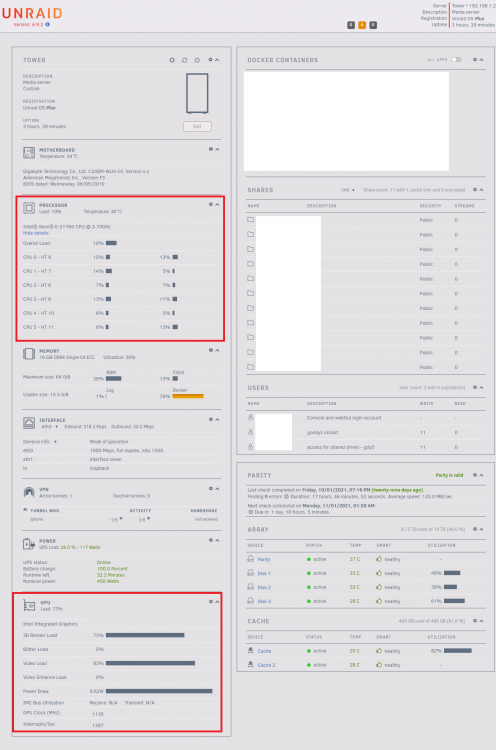The width and height of the screenshot is (496, 750).
Task: Open Memory section settings gear
Action: coord(210,350)
